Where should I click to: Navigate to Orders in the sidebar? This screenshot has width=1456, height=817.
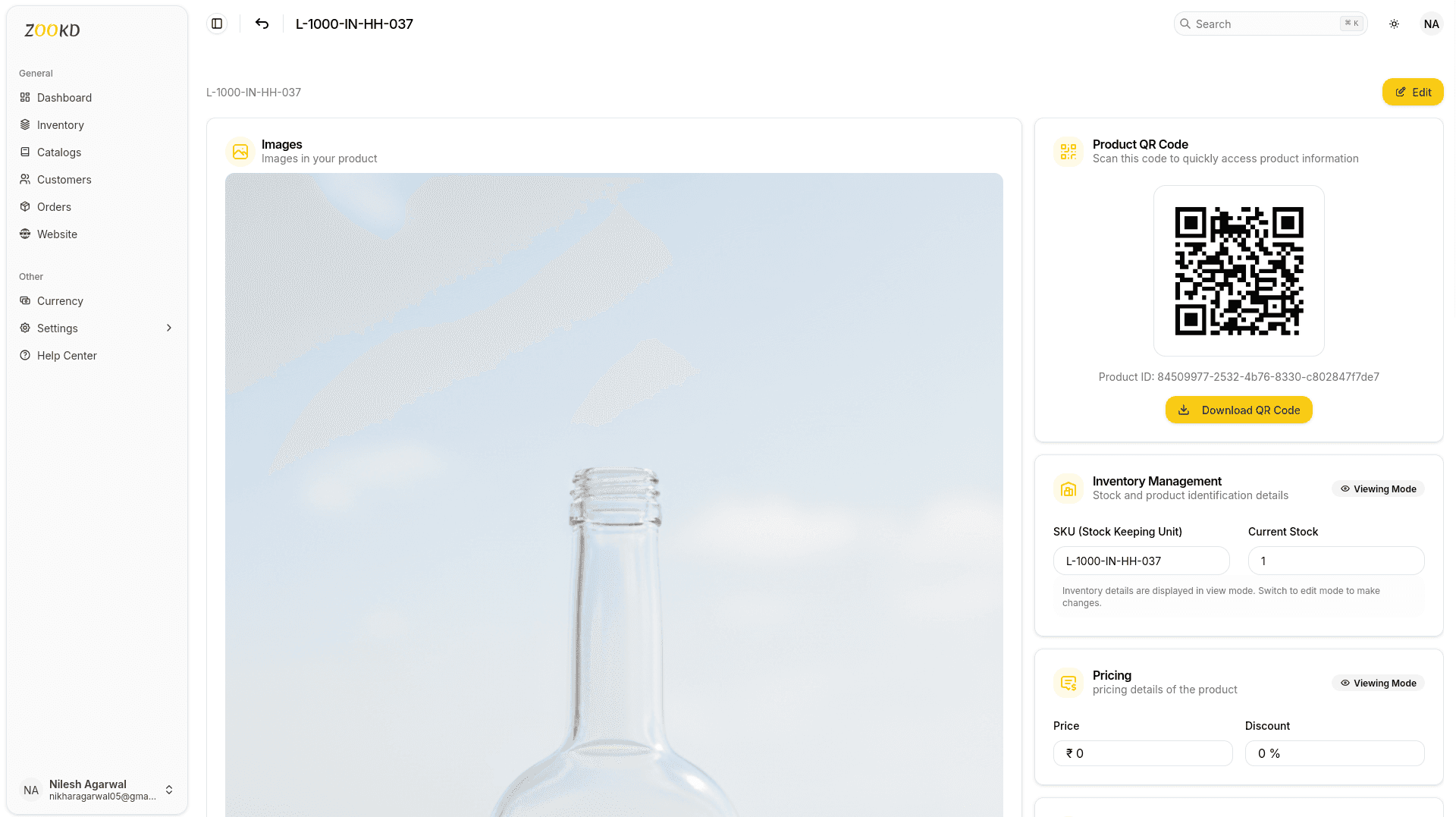coord(54,206)
